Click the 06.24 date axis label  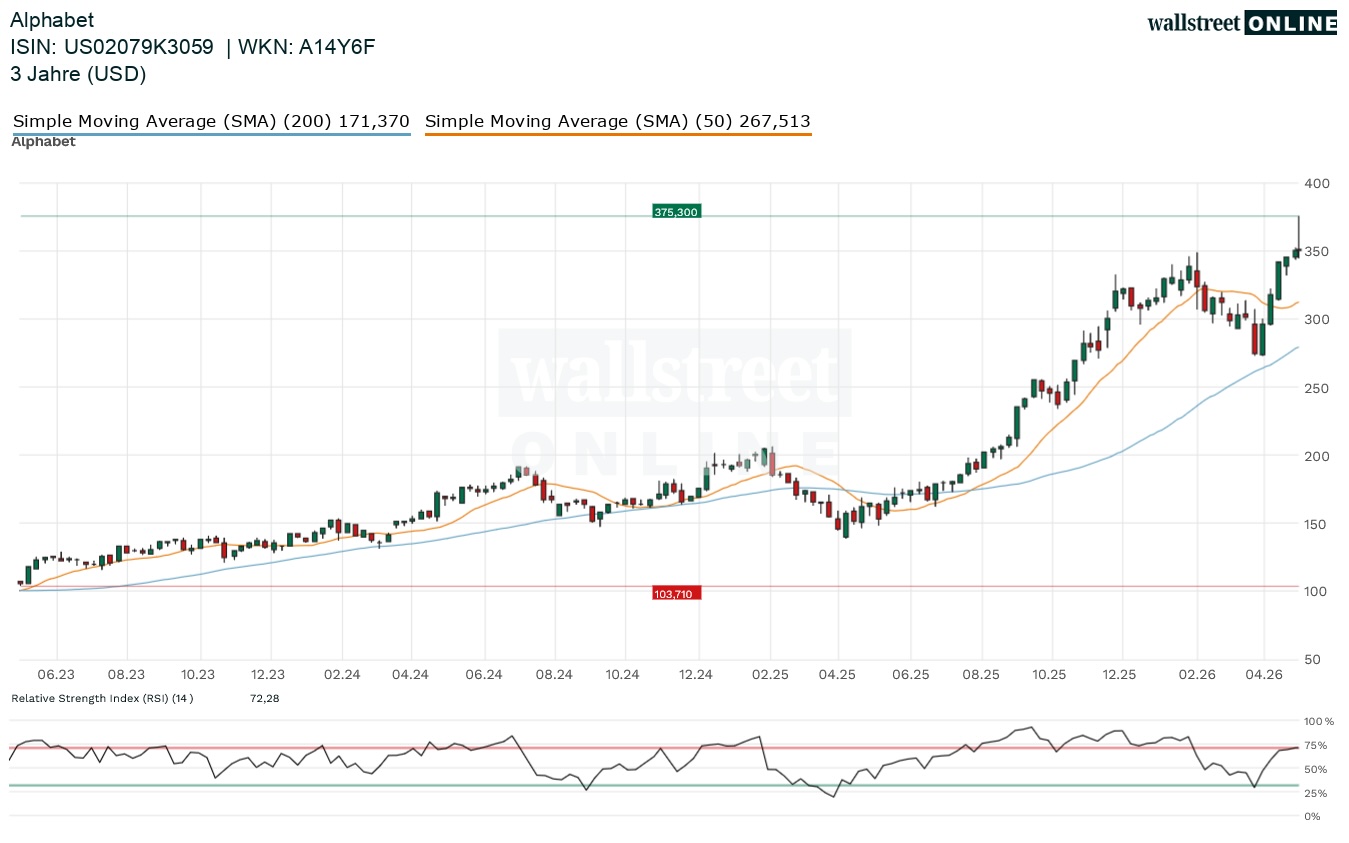(483, 675)
